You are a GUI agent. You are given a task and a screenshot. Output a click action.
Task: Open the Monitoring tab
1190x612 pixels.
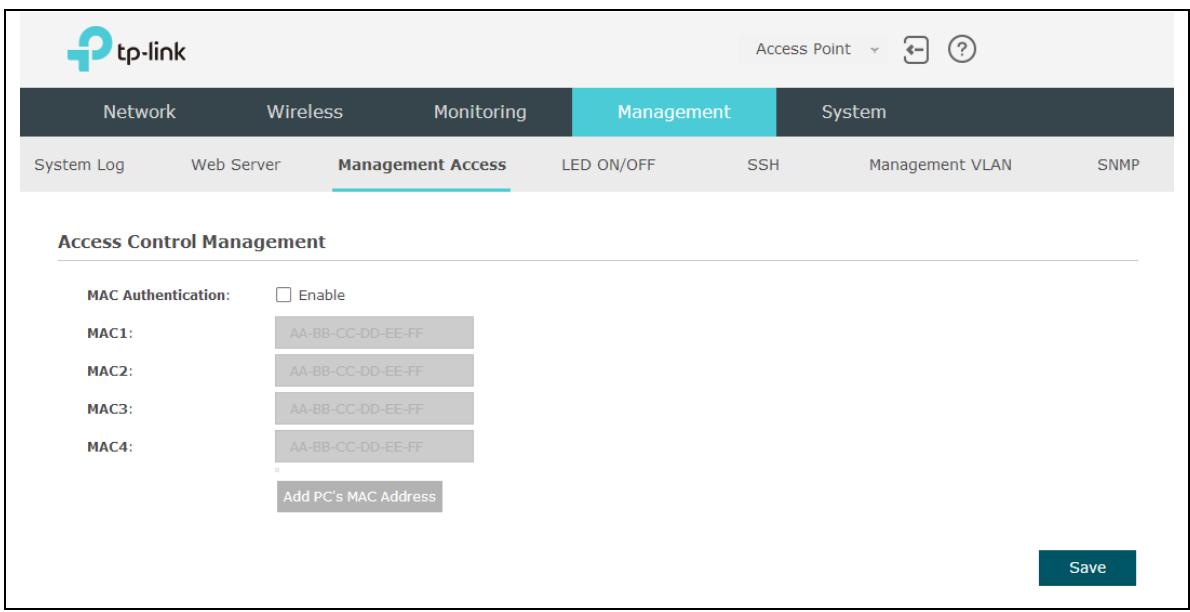[x=480, y=112]
